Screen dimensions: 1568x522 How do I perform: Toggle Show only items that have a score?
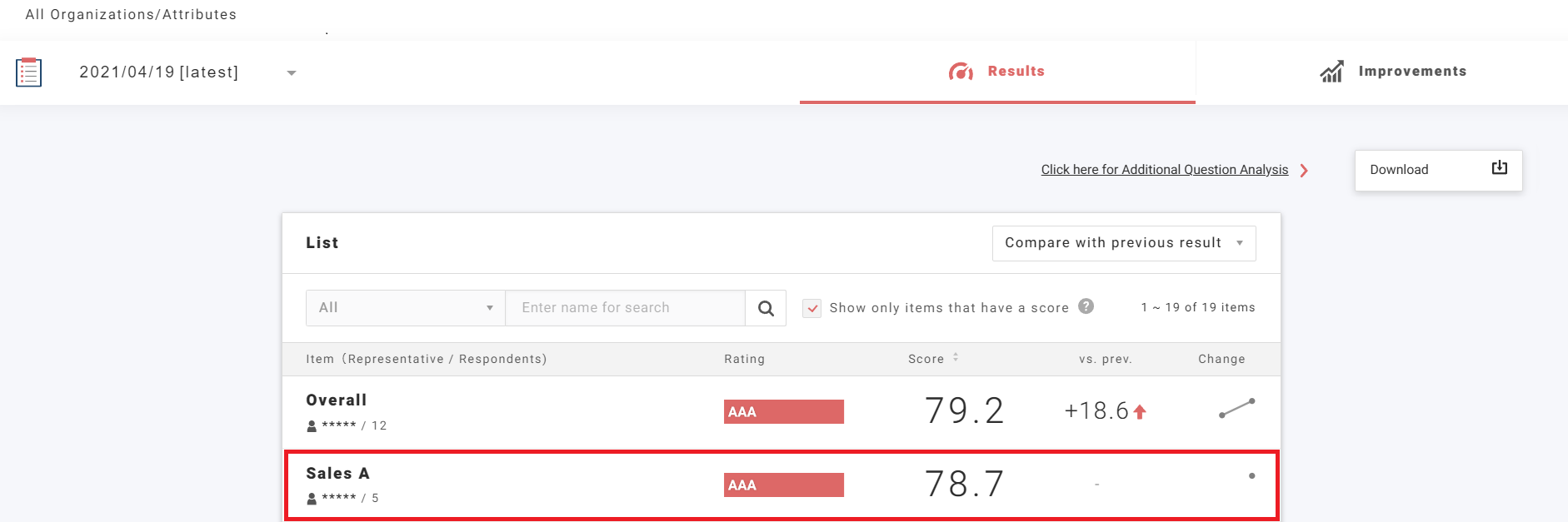[x=812, y=308]
